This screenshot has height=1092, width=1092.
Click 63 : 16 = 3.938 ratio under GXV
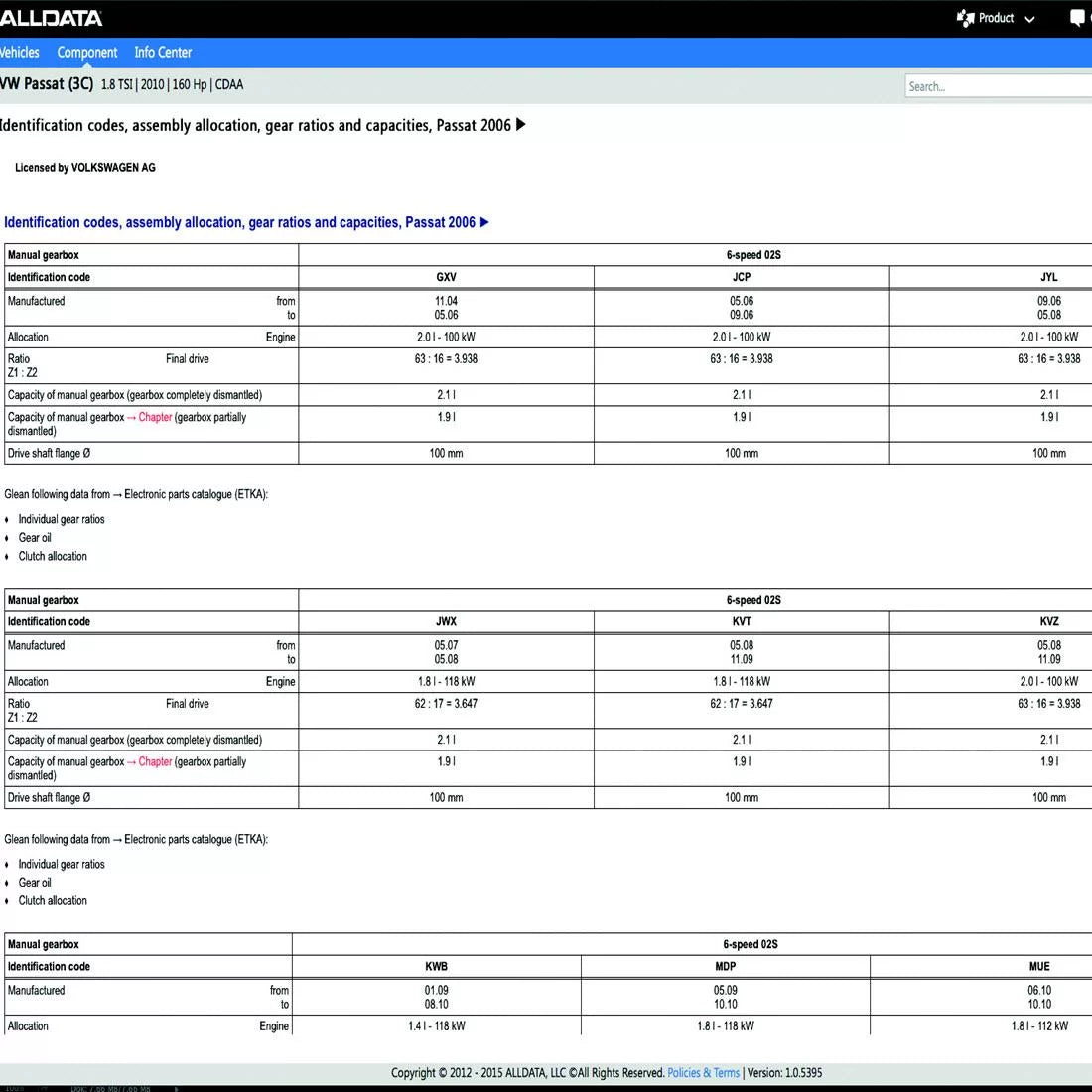pos(447,359)
